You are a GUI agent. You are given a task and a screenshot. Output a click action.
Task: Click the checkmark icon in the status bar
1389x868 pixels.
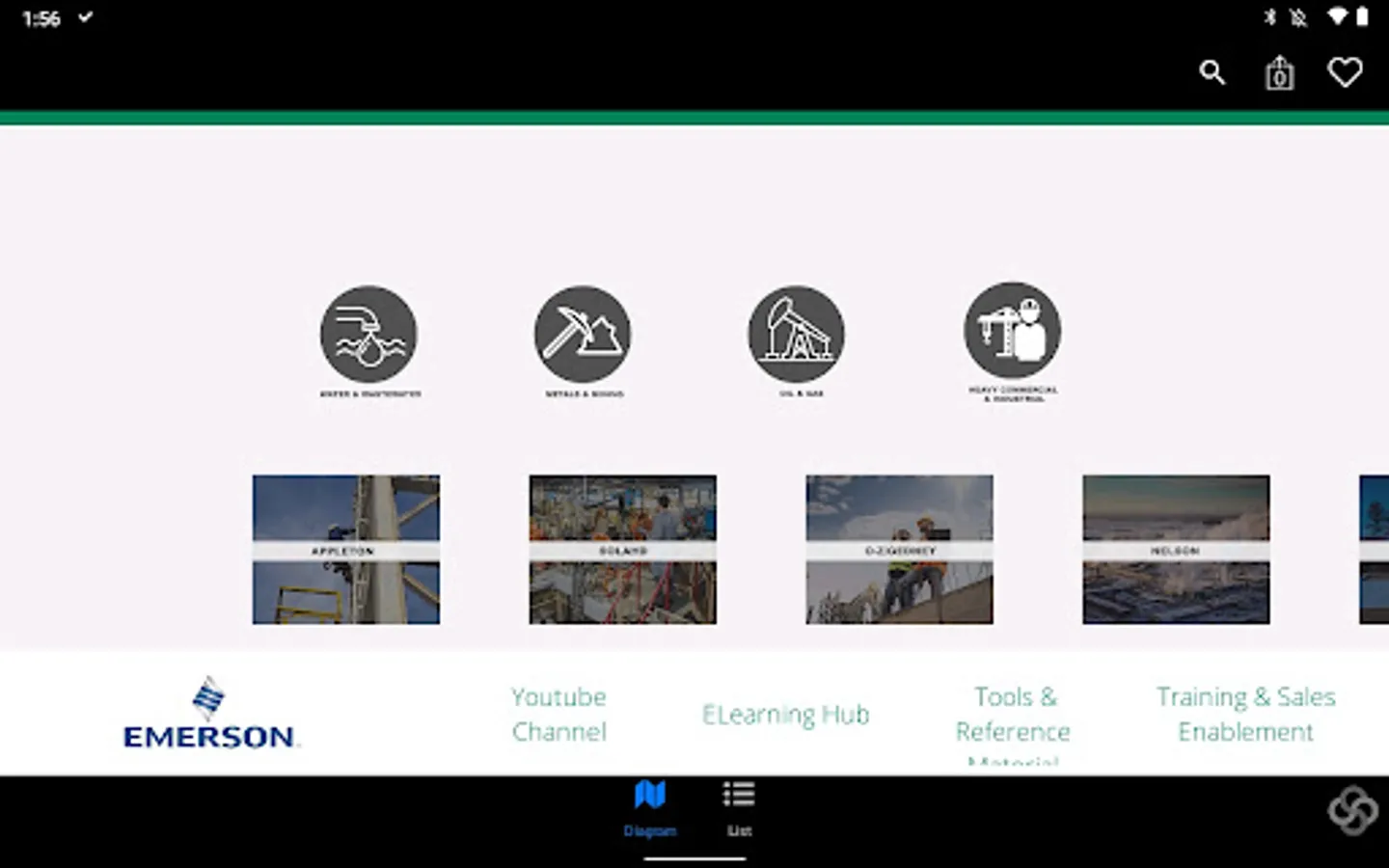(x=85, y=16)
